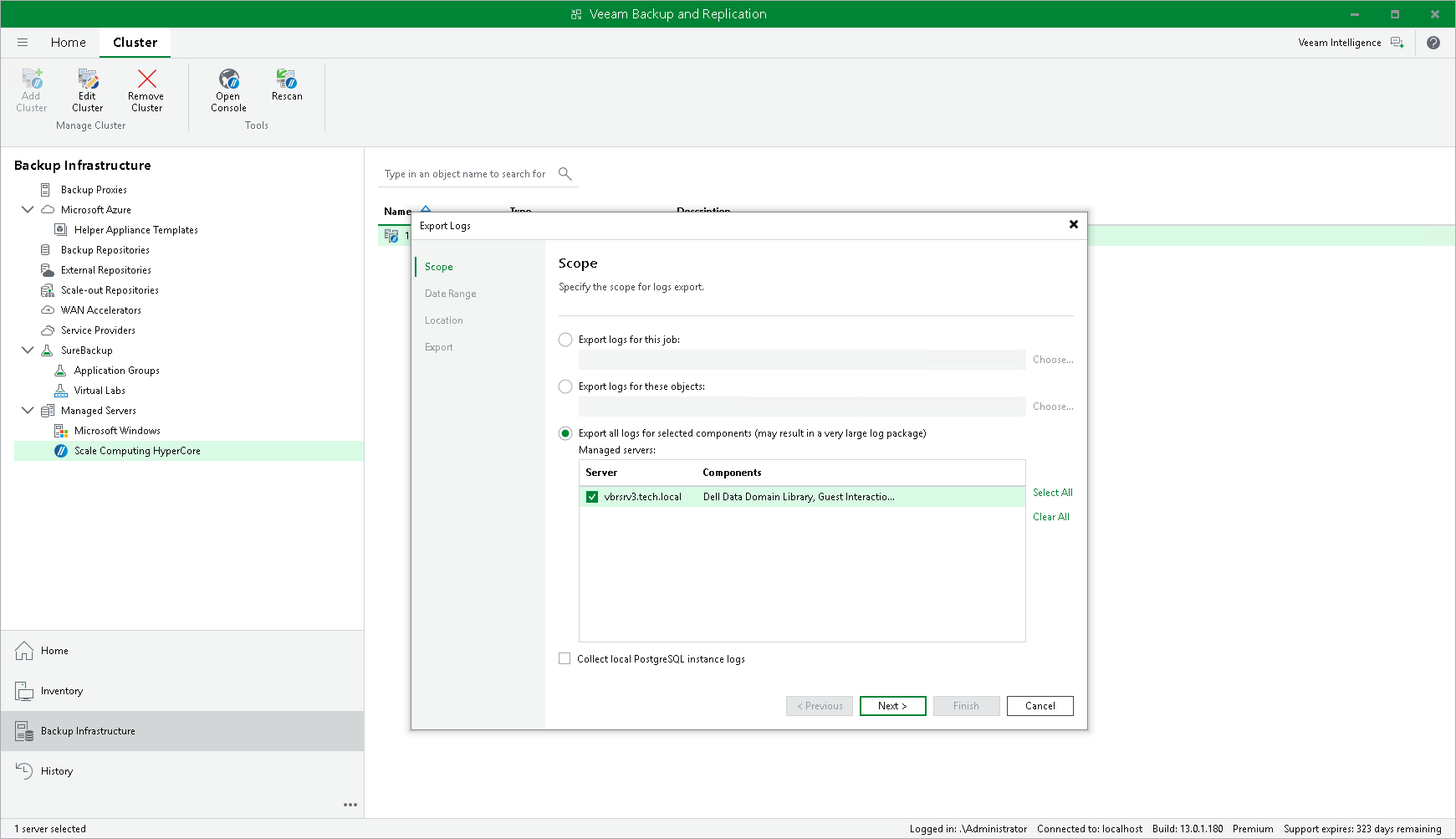
Task: Click the search magnifier icon
Action: pyautogui.click(x=565, y=174)
